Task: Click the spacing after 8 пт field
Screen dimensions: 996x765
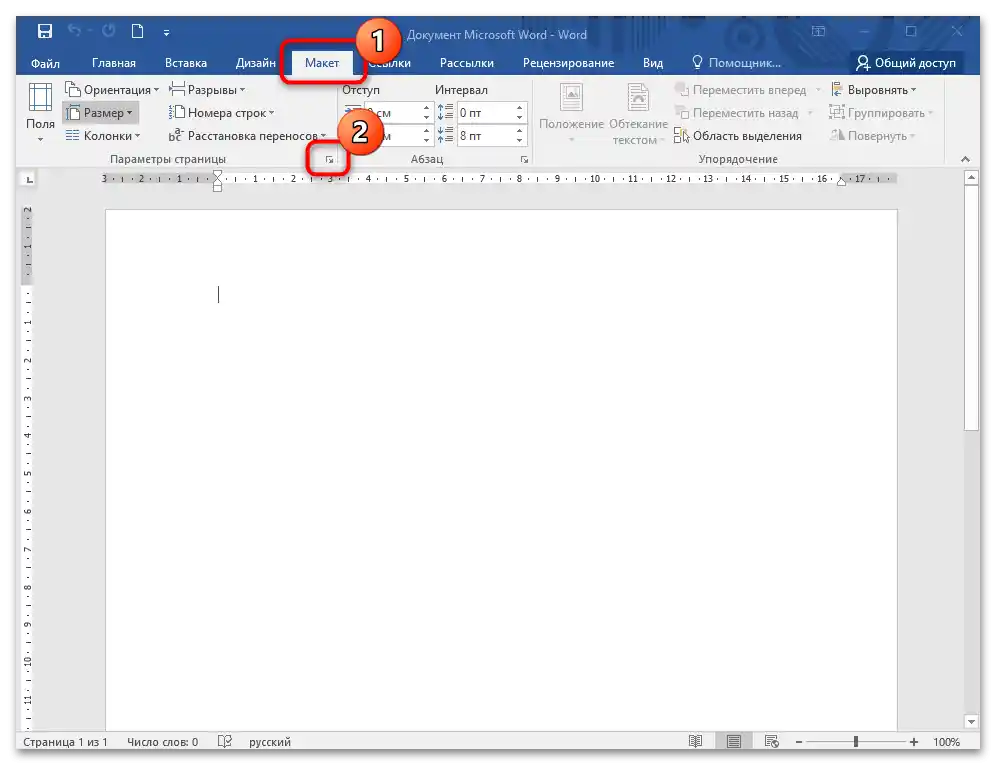Action: 485,136
